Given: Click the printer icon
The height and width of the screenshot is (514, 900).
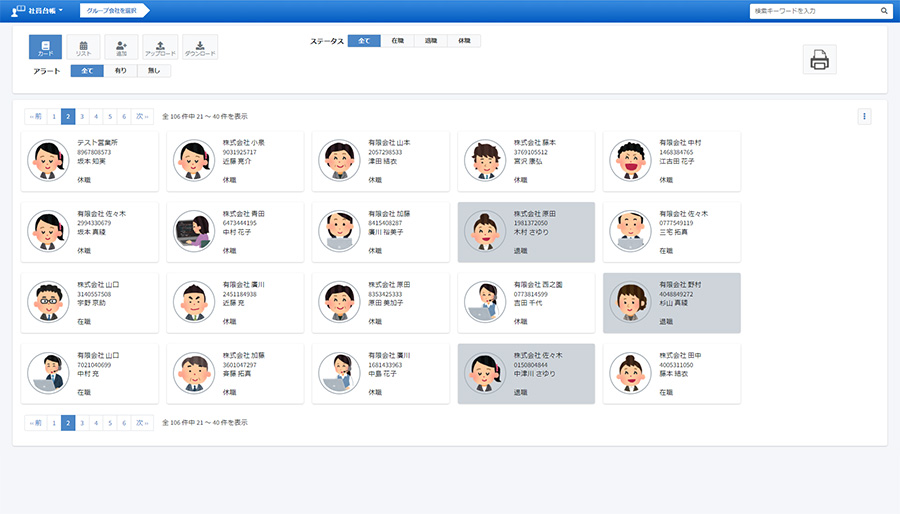Looking at the screenshot, I should pos(819,60).
